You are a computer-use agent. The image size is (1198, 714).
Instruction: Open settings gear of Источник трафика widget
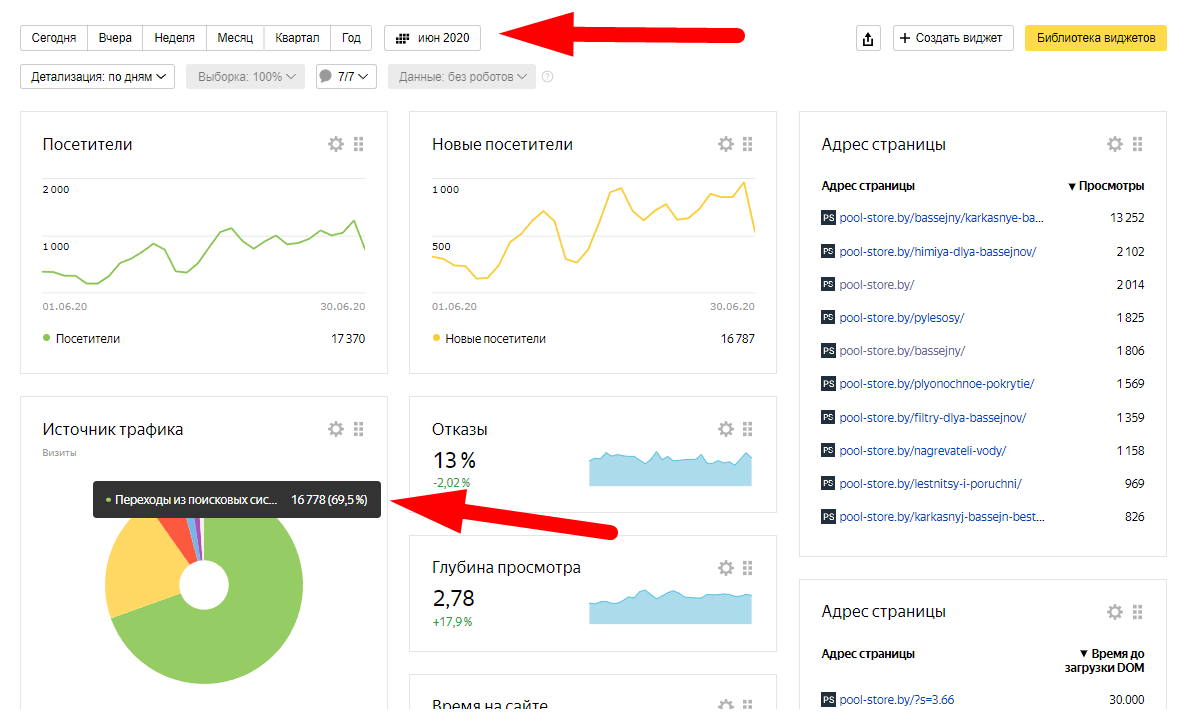[336, 429]
